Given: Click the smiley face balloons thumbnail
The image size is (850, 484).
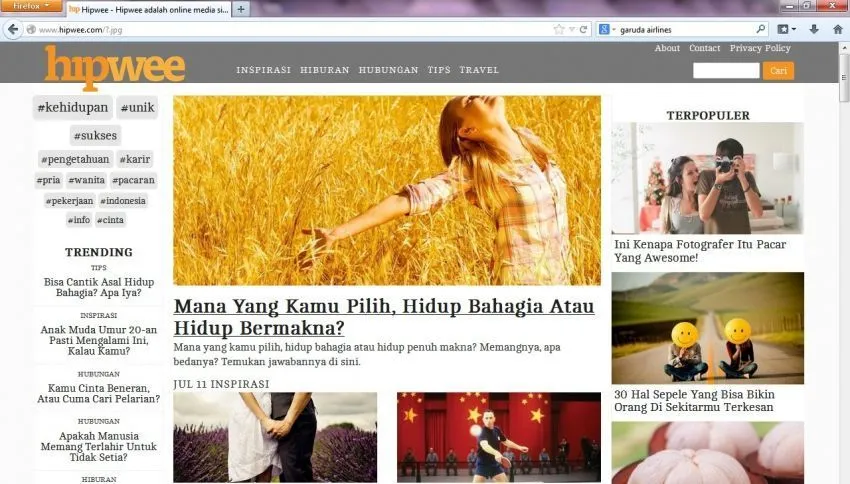Looking at the screenshot, I should pos(707,328).
